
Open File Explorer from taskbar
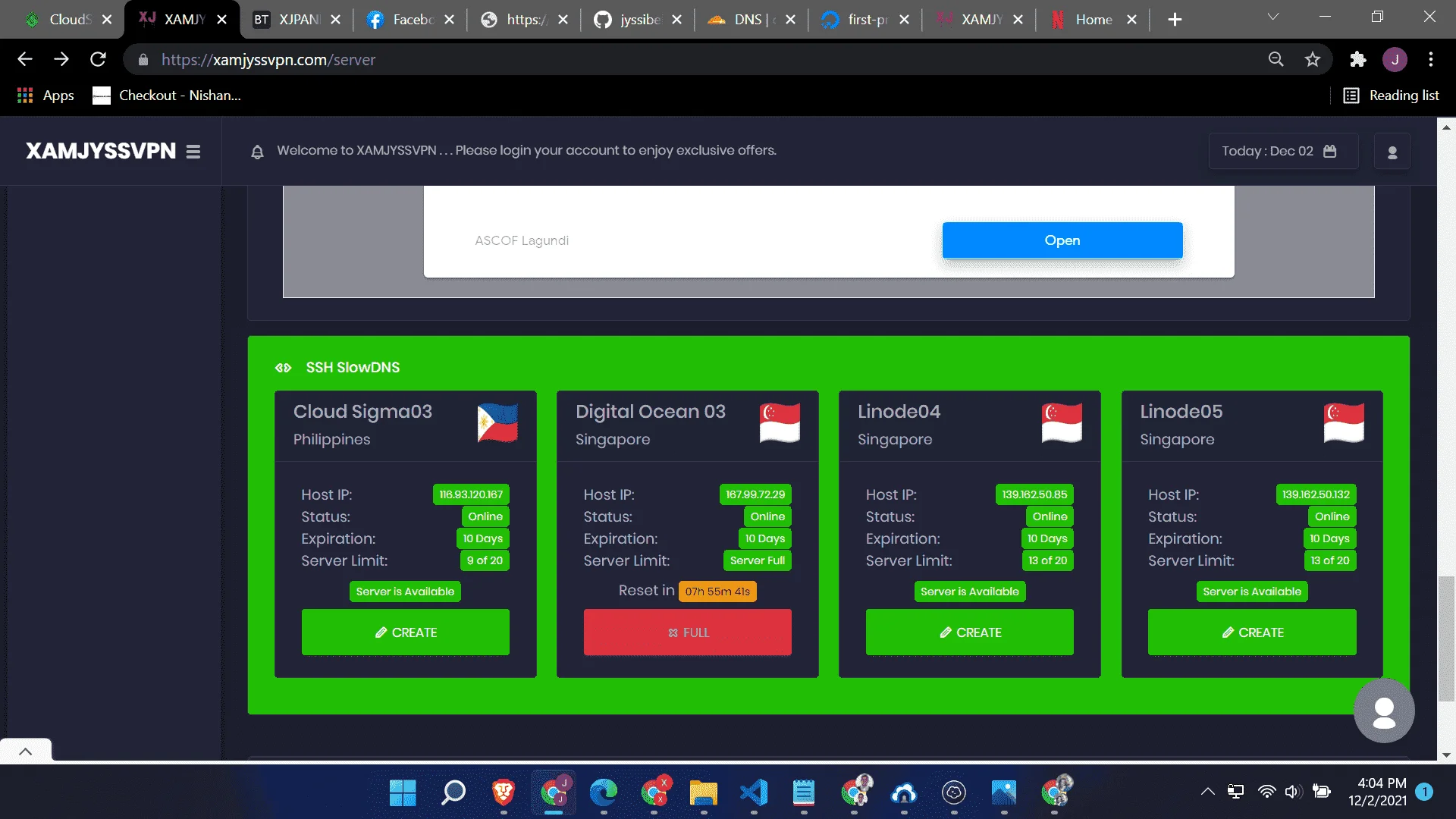tap(704, 793)
